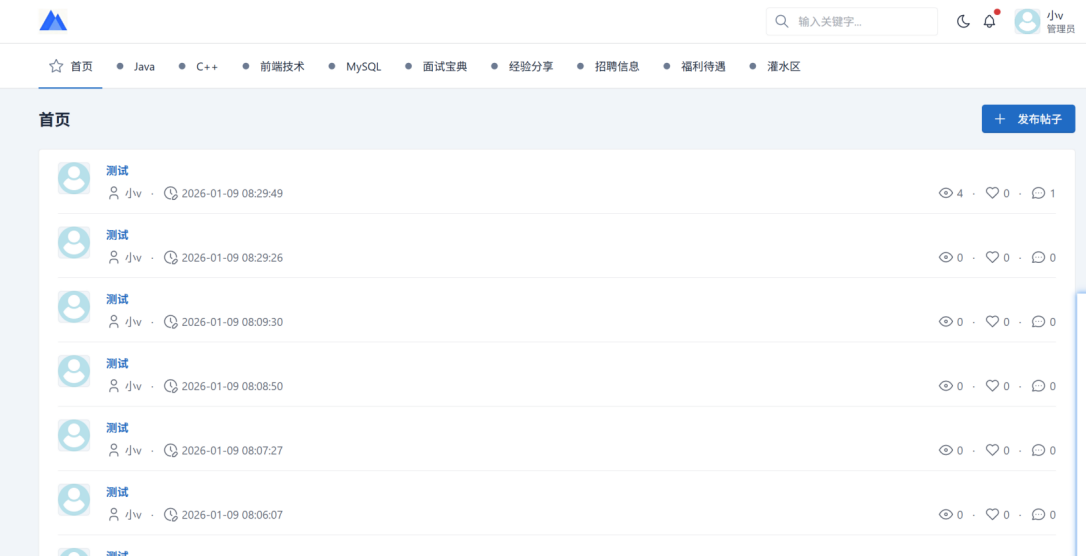Open notifications via the bell icon
Image resolution: width=1087 pixels, height=556 pixels.
989,21
